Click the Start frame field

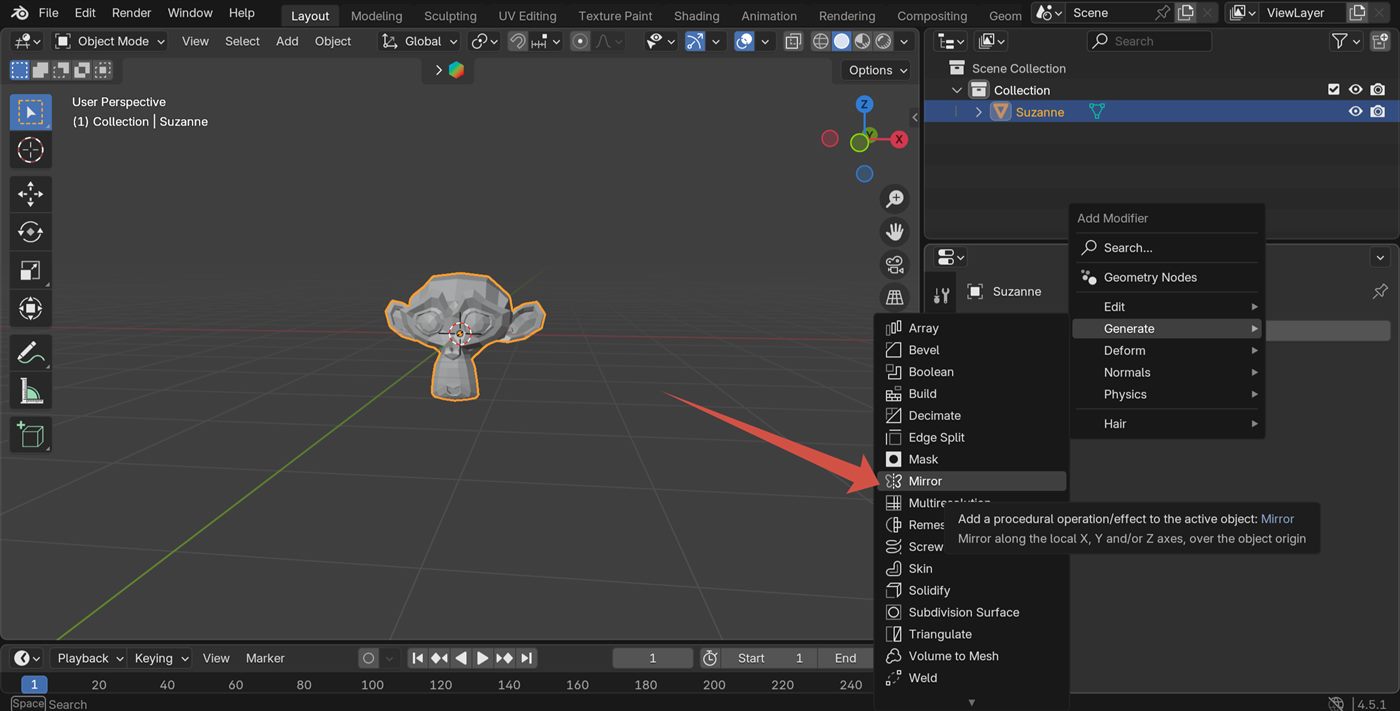click(x=770, y=658)
